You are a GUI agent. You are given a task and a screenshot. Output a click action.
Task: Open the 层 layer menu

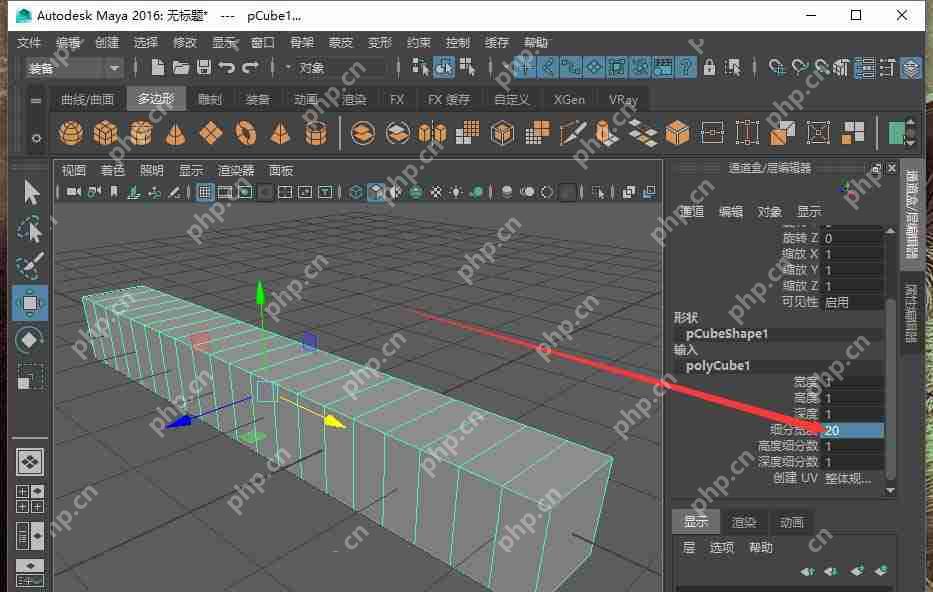(x=689, y=547)
